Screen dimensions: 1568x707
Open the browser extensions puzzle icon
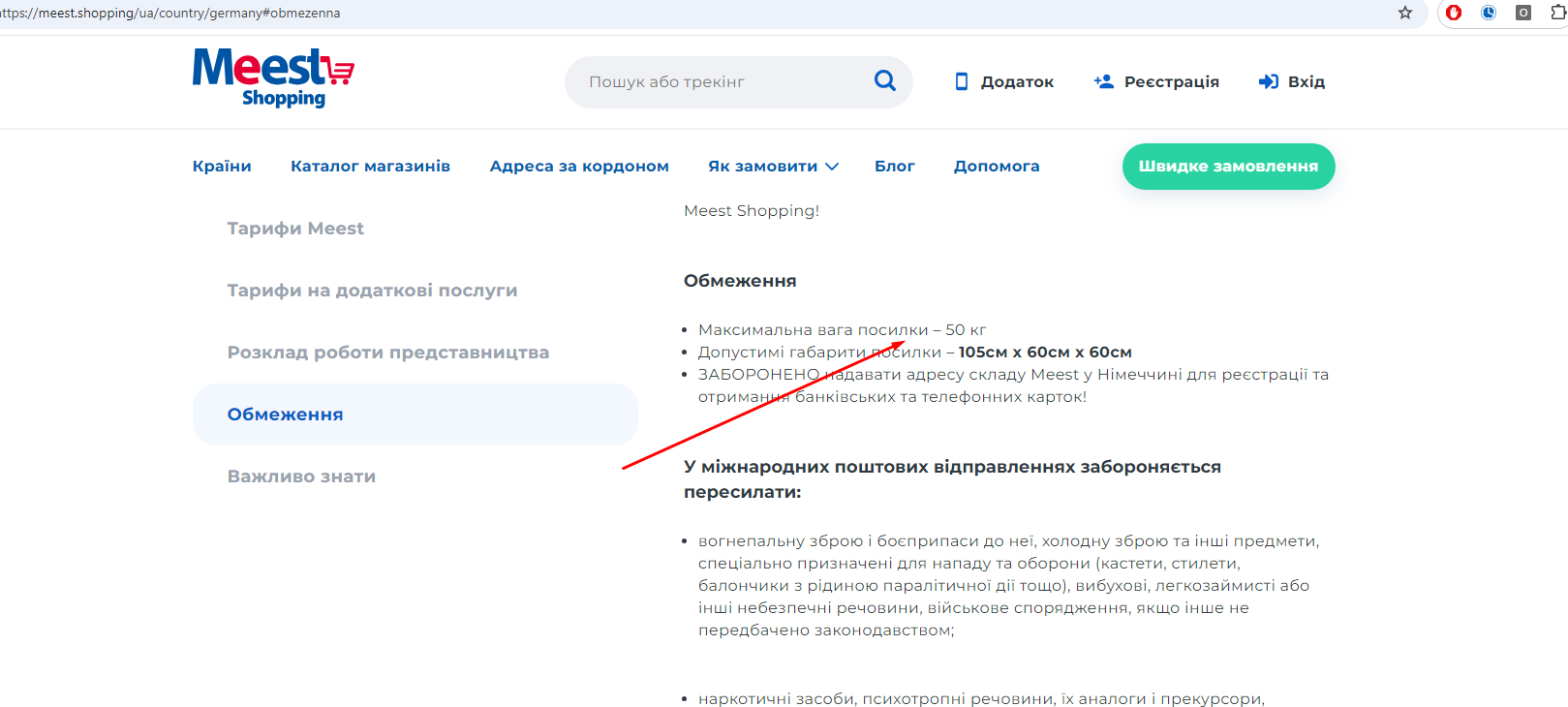tap(1558, 13)
